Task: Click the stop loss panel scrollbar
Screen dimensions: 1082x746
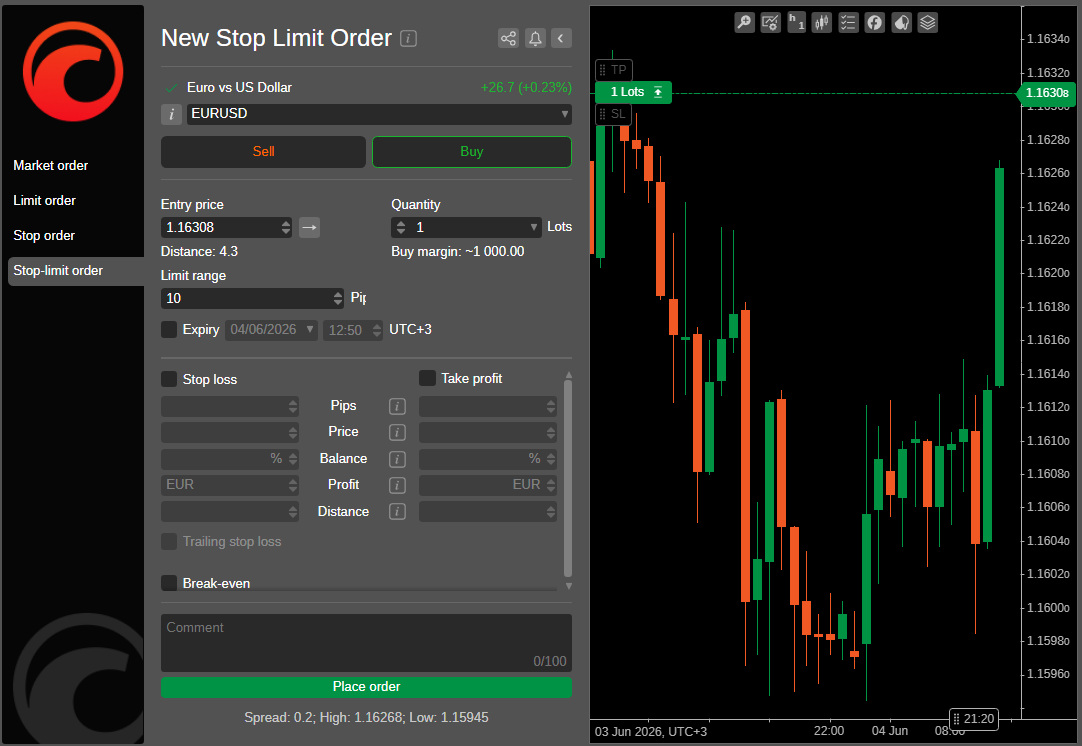Action: coord(568,478)
